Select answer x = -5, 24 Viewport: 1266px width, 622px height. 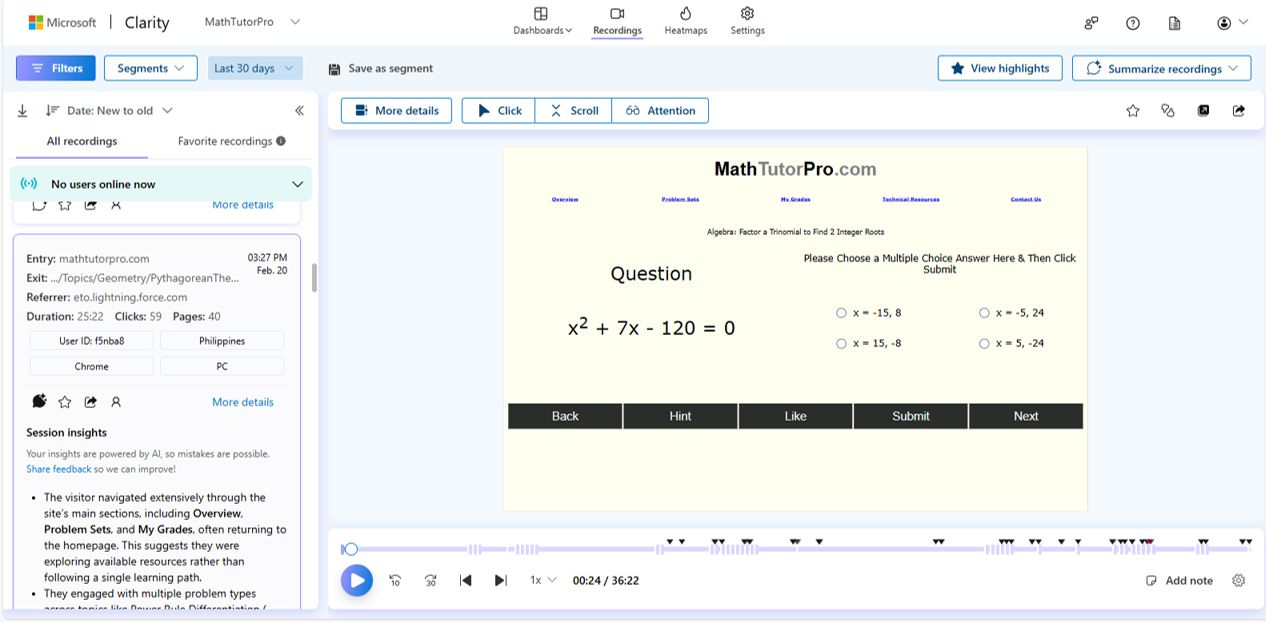click(984, 313)
